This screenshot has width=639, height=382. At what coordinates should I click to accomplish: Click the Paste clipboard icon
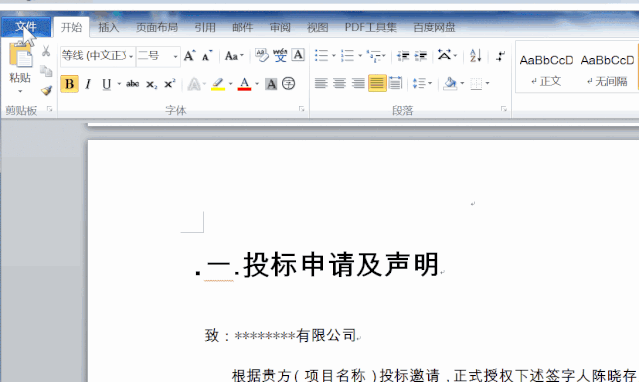coord(20,55)
